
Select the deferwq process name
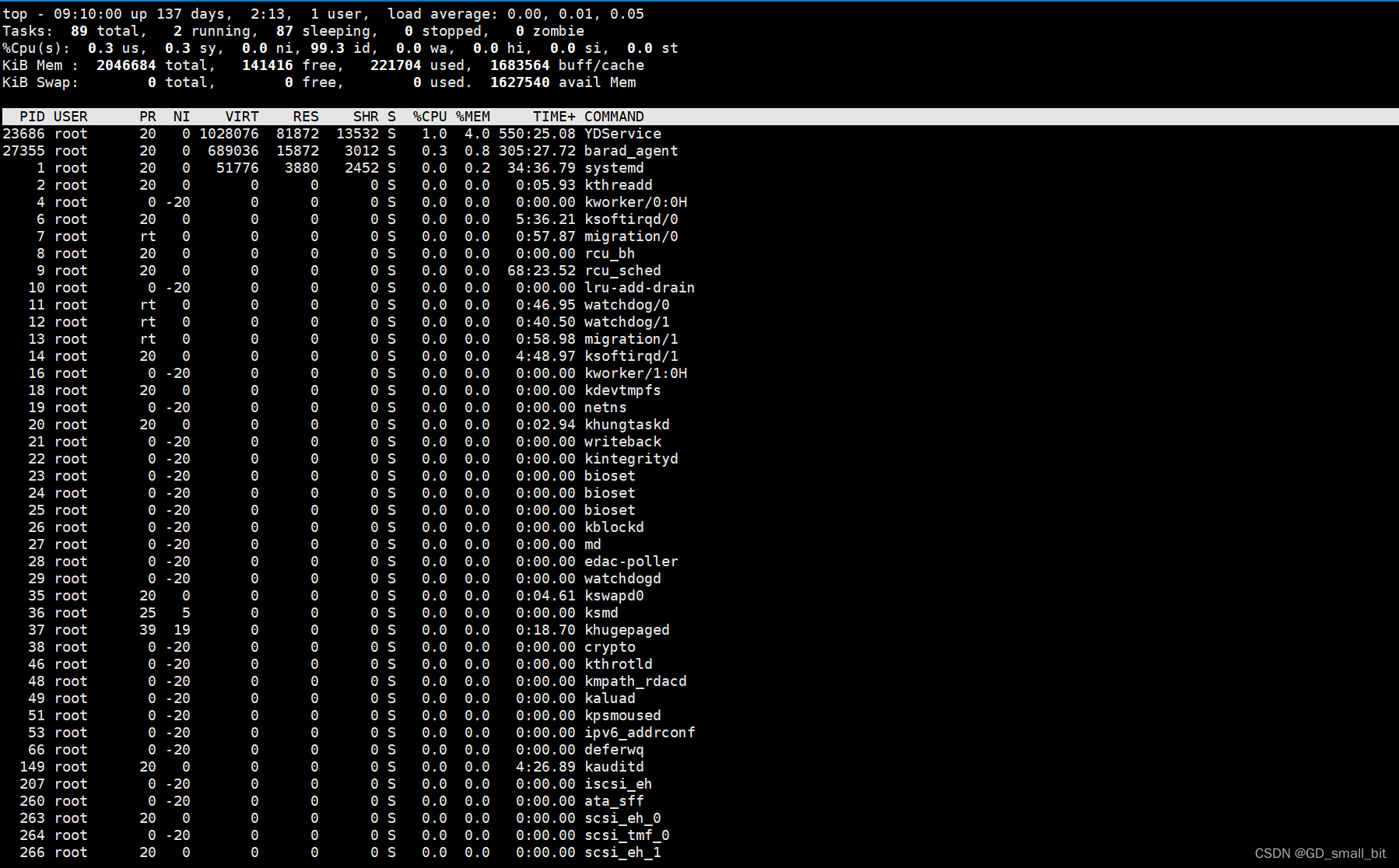(614, 750)
